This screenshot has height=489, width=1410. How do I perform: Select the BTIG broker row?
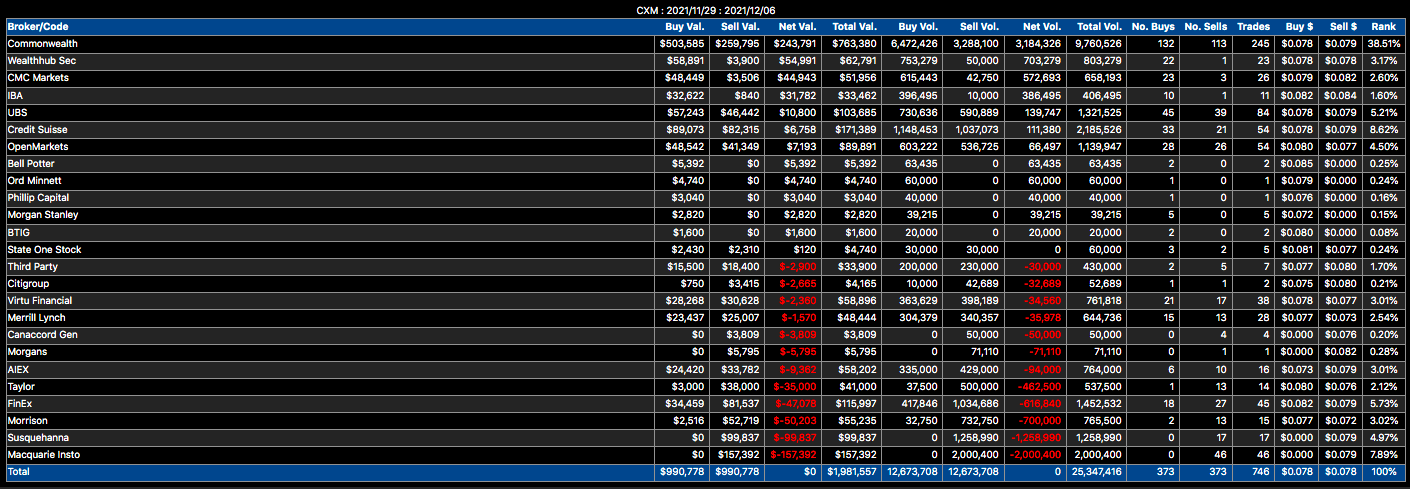click(704, 232)
